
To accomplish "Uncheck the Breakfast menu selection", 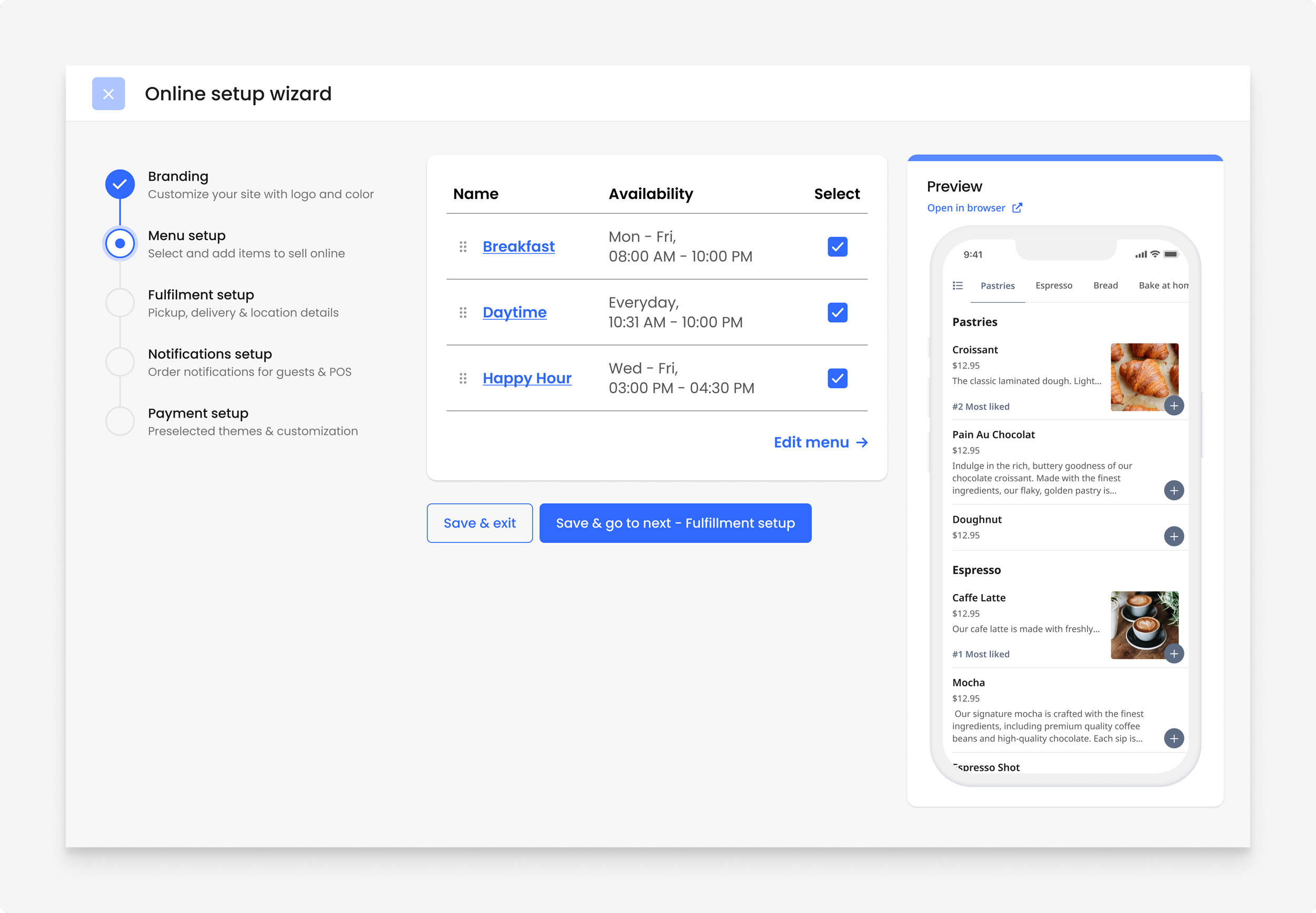I will pyautogui.click(x=837, y=246).
